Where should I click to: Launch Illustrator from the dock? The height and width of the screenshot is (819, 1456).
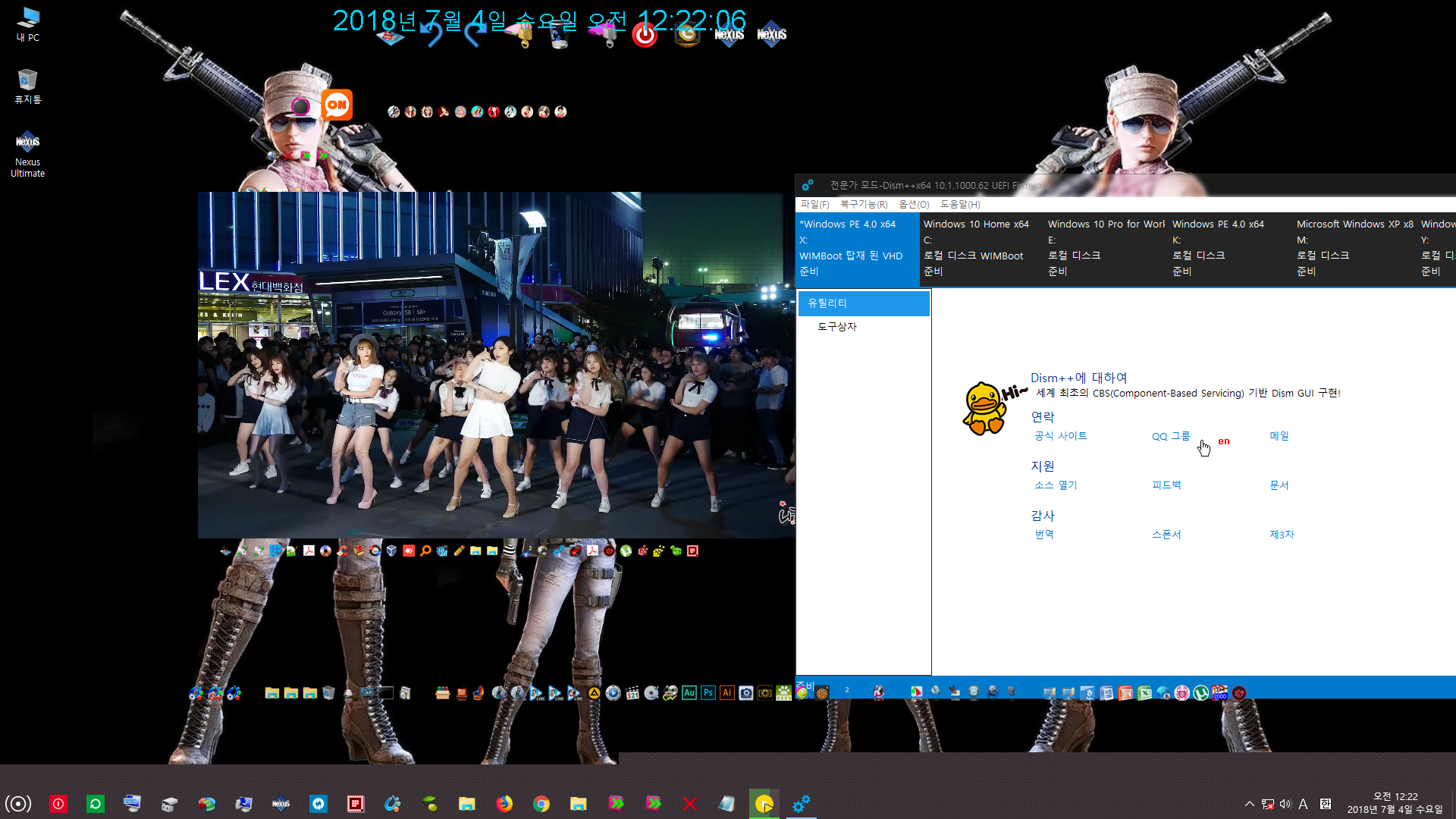coord(726,692)
